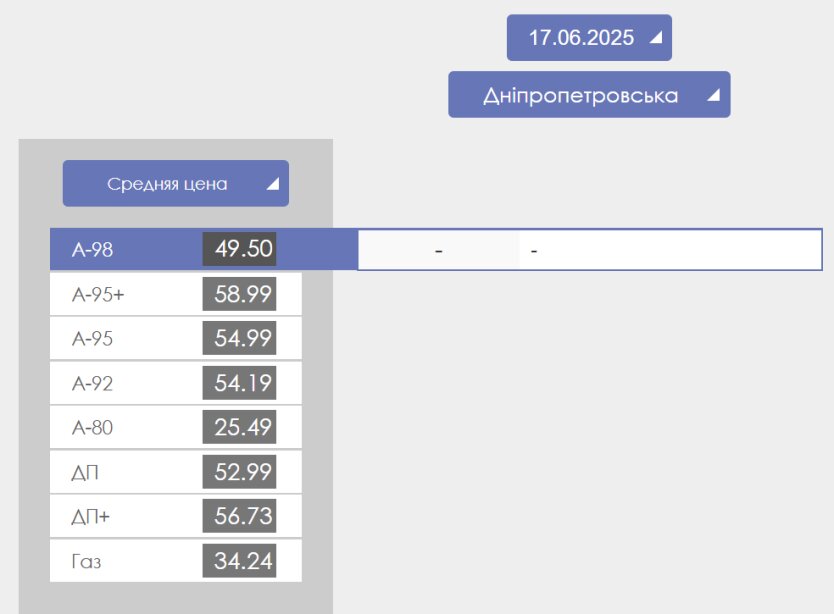Click the 58.99 price badge
This screenshot has width=834, height=614.
click(239, 294)
